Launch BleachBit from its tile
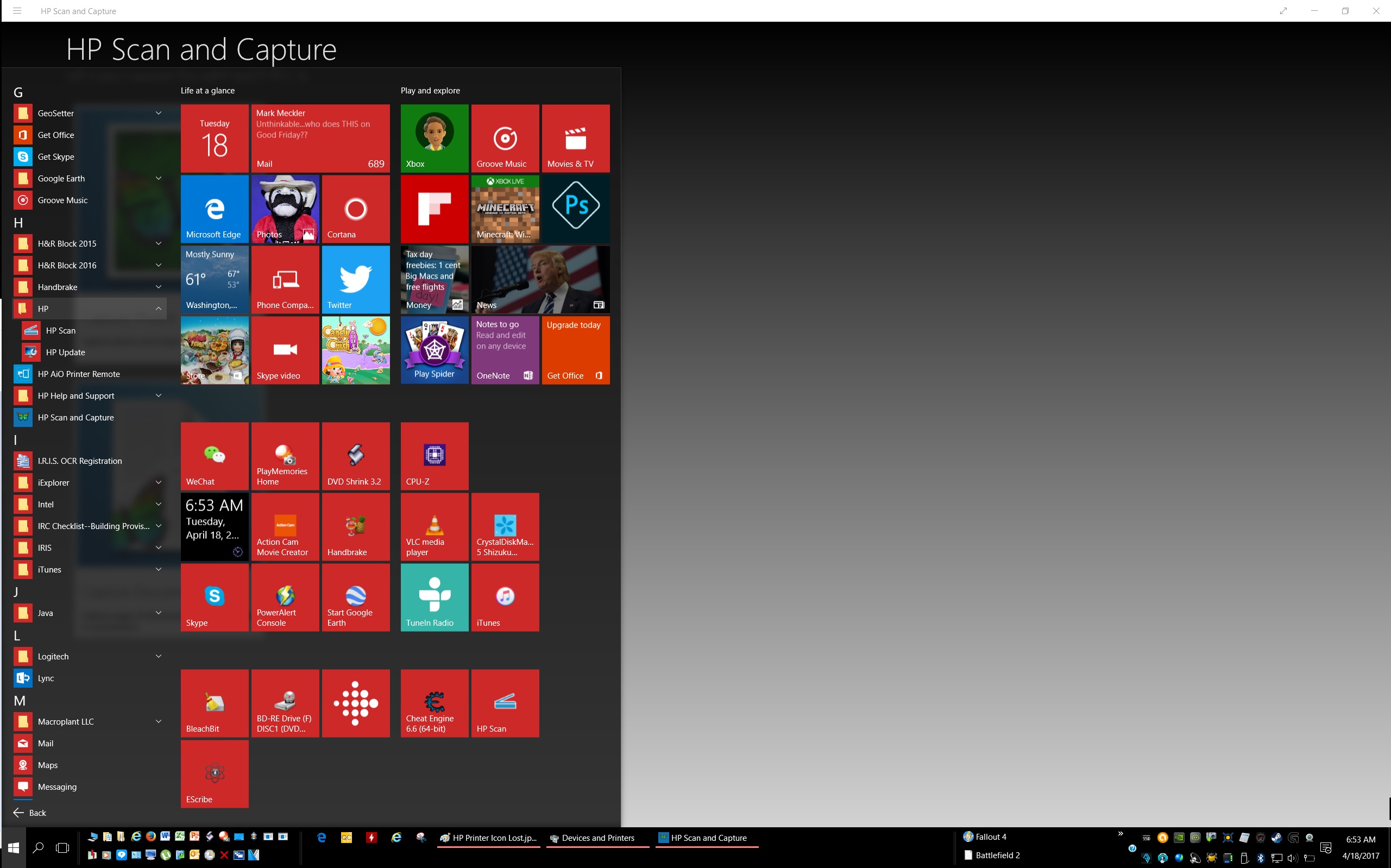 pos(214,703)
